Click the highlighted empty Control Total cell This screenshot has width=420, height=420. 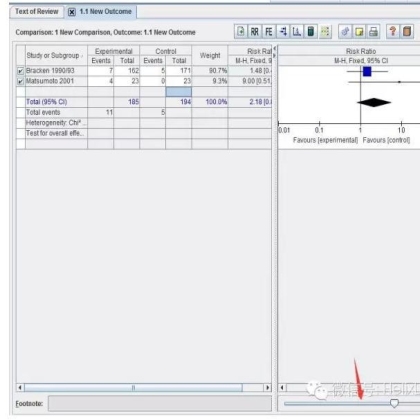point(179,92)
